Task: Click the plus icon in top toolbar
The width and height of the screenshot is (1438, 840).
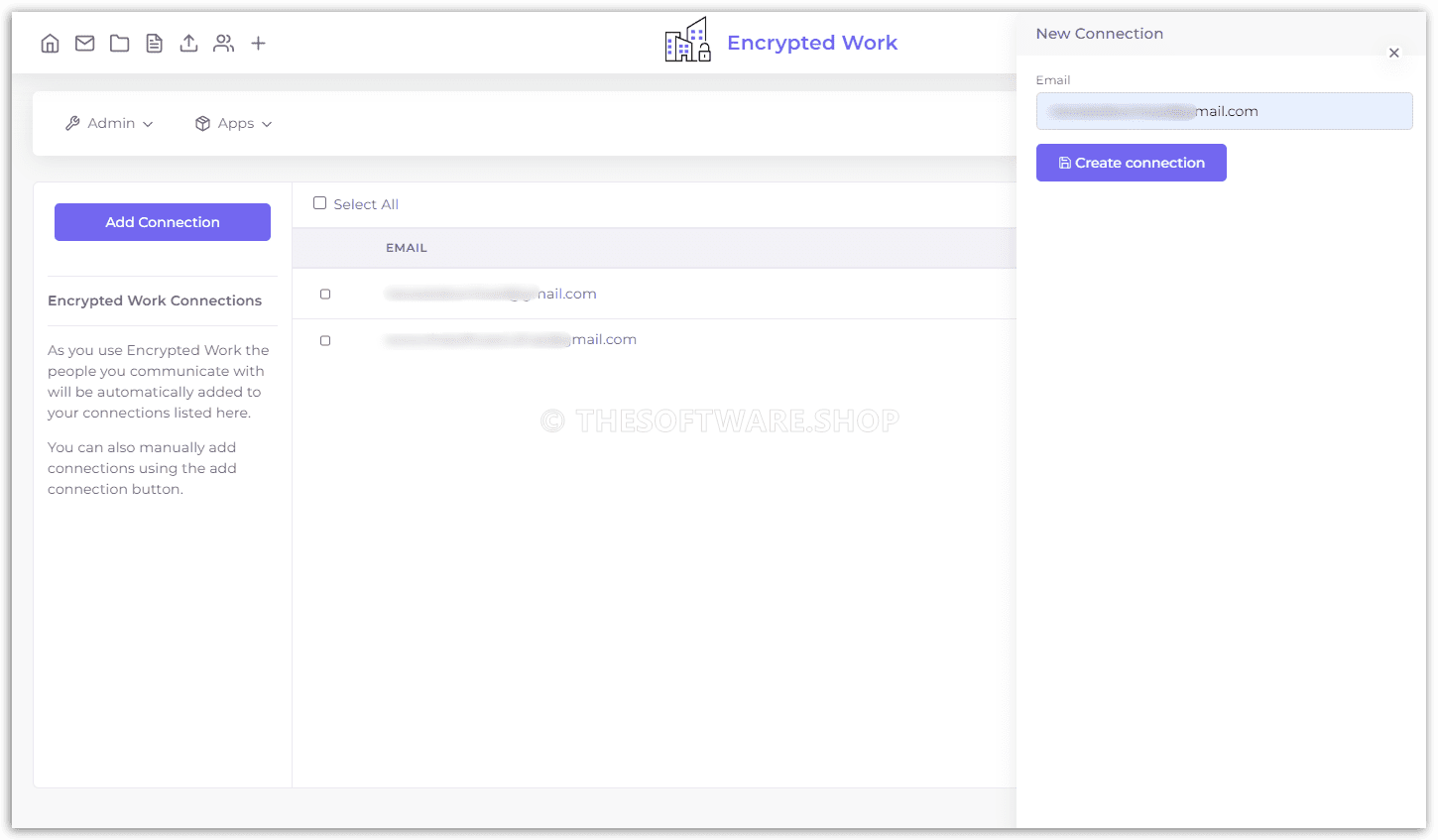Action: coord(259,44)
